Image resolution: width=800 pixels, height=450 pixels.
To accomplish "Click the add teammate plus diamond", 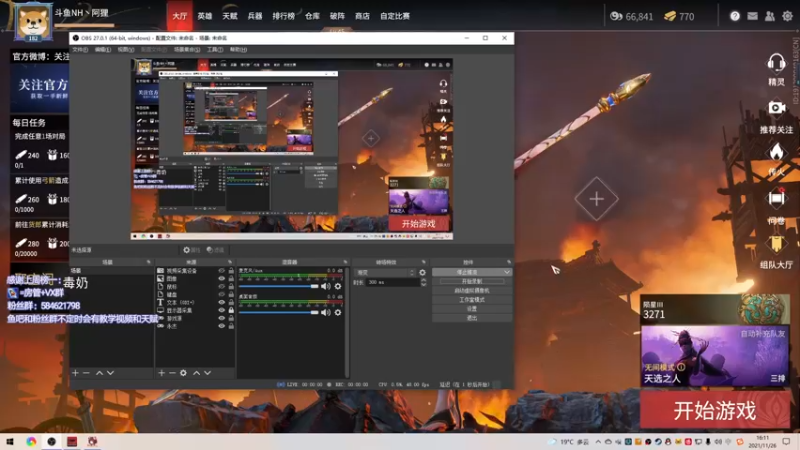I will [596, 199].
